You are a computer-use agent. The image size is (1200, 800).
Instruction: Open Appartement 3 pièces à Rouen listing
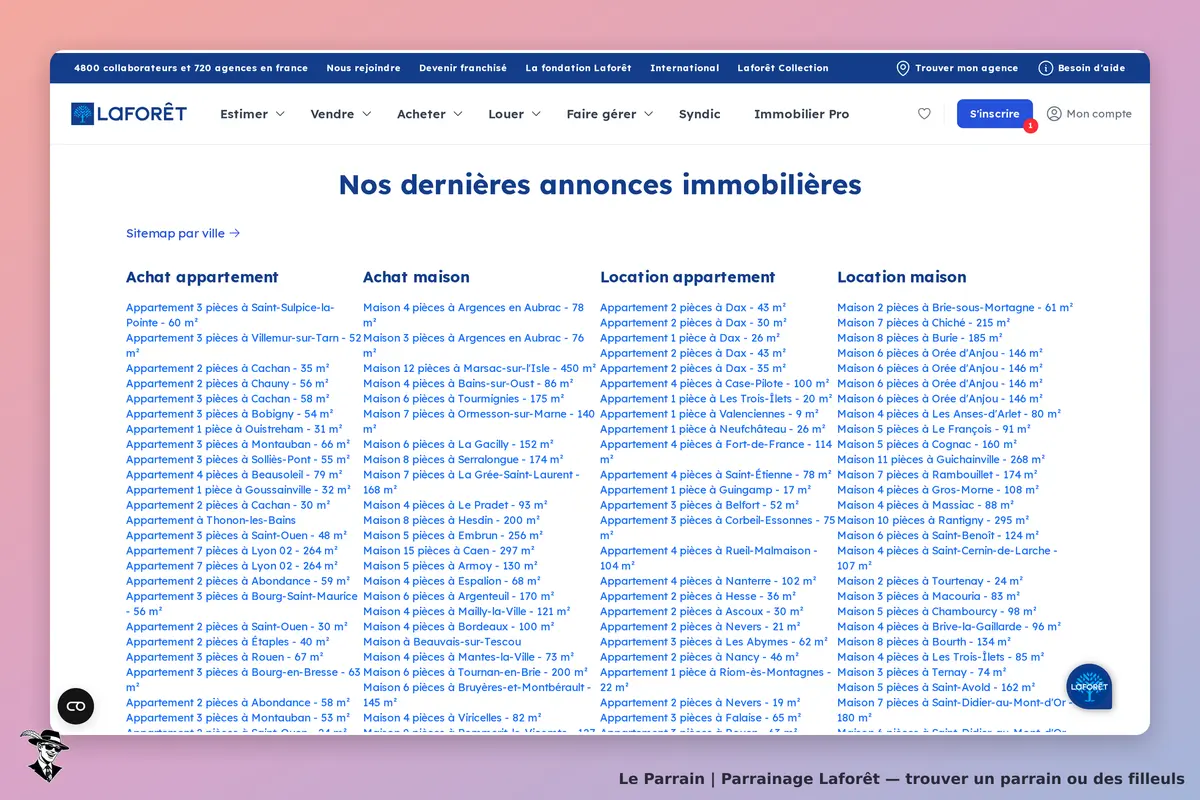click(224, 657)
